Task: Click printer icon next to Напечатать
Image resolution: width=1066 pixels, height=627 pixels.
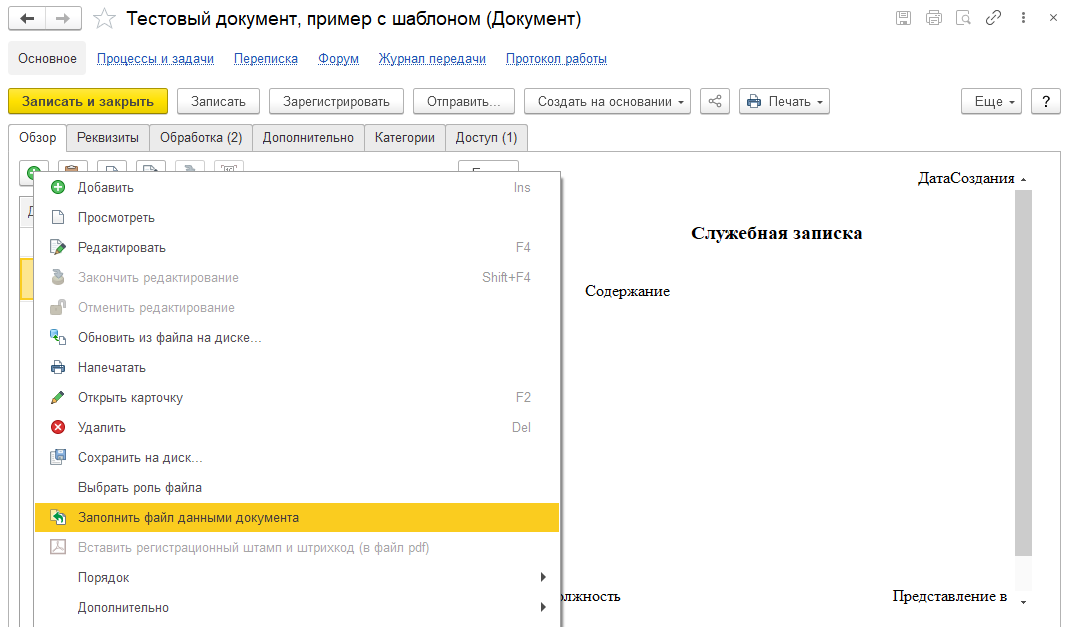Action: [58, 367]
